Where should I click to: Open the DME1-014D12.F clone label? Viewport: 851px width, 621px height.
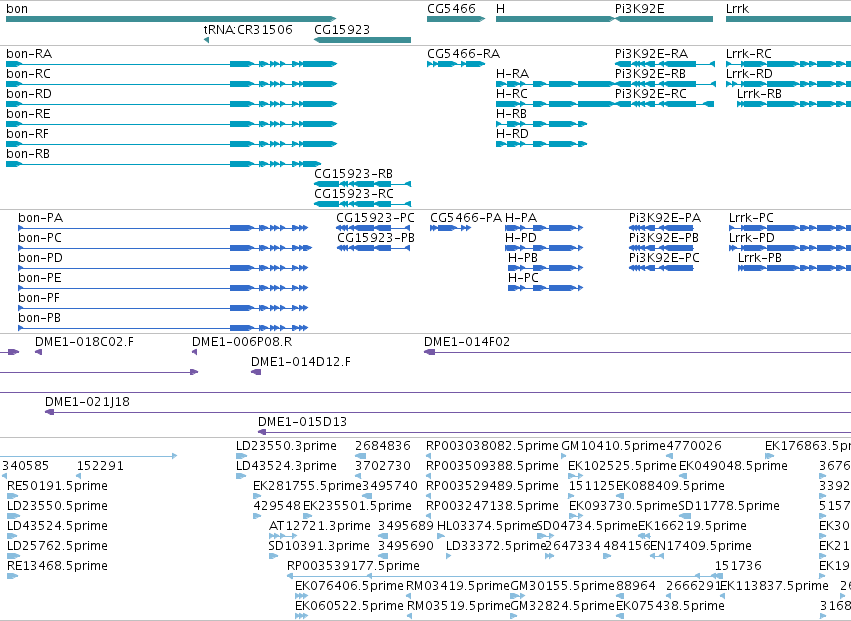[x=301, y=362]
